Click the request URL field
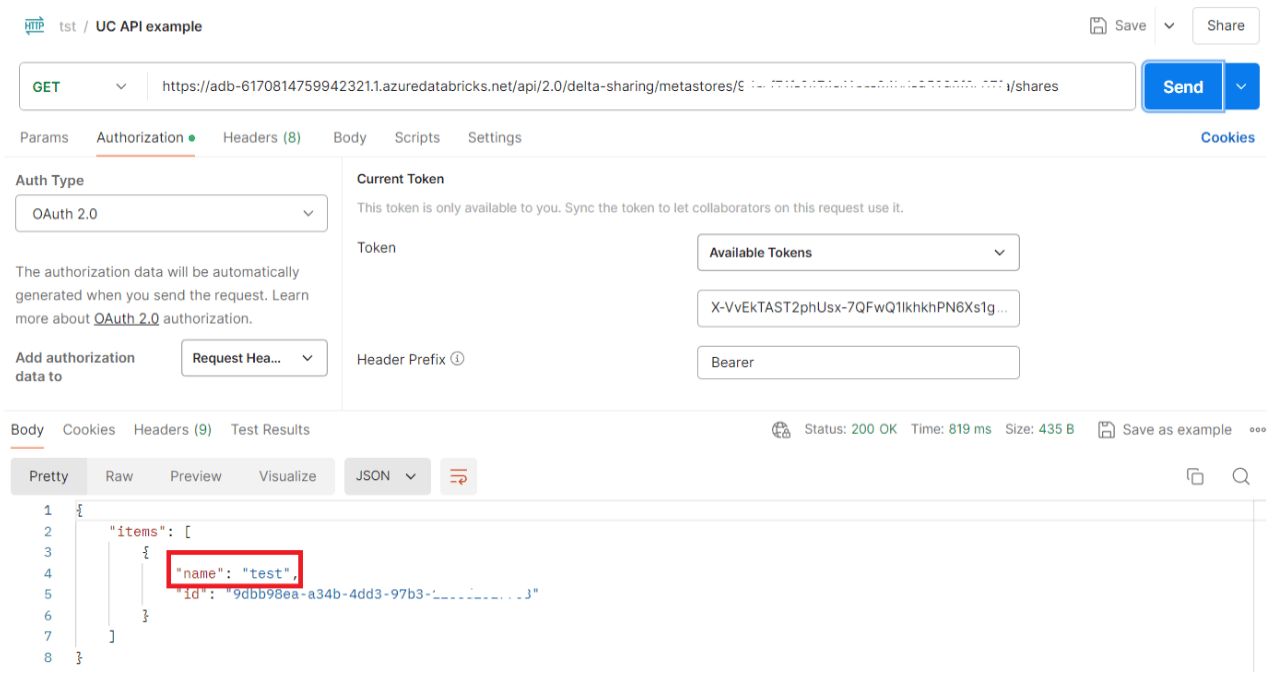Screen dimensions: 1288x699 coord(640,87)
